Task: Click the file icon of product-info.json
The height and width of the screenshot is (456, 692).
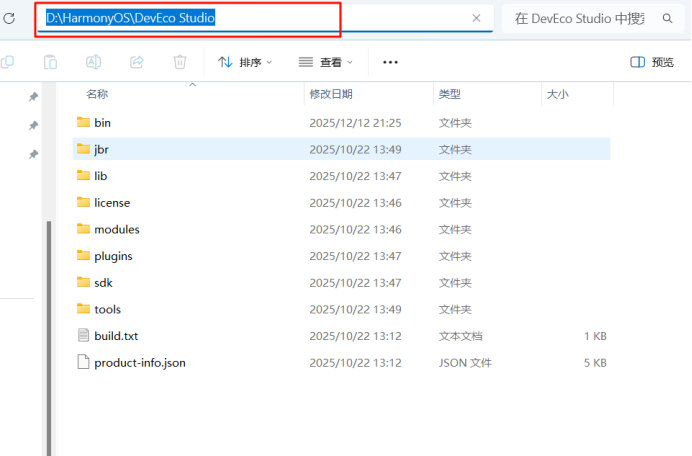Action: (83, 362)
